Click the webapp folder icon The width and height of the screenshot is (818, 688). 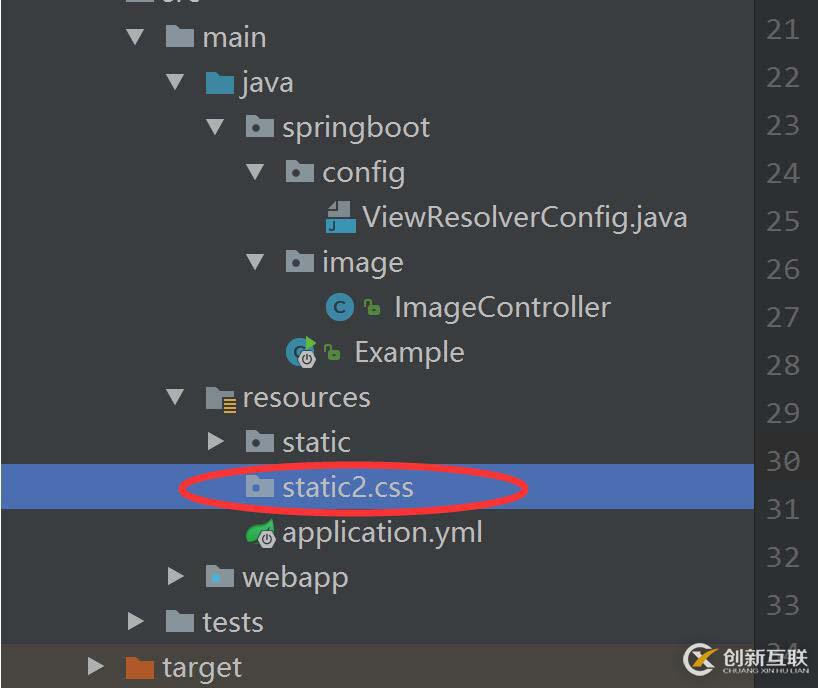click(219, 577)
